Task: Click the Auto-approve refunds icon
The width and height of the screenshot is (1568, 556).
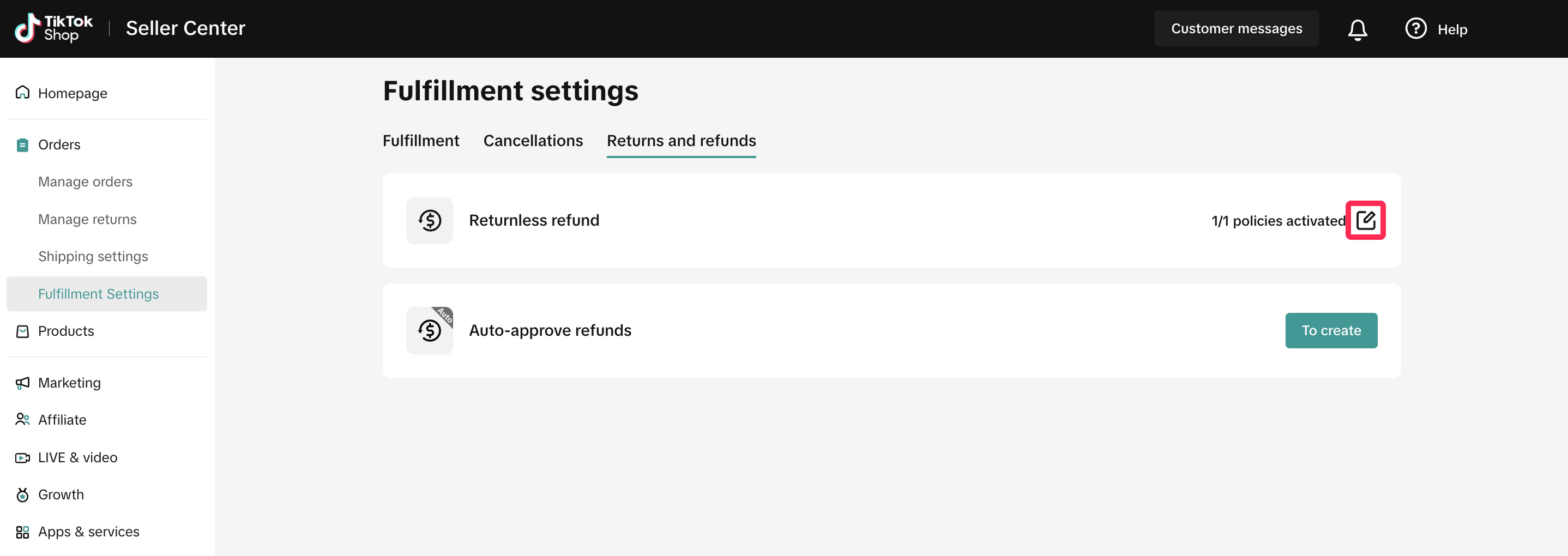Action: (429, 330)
